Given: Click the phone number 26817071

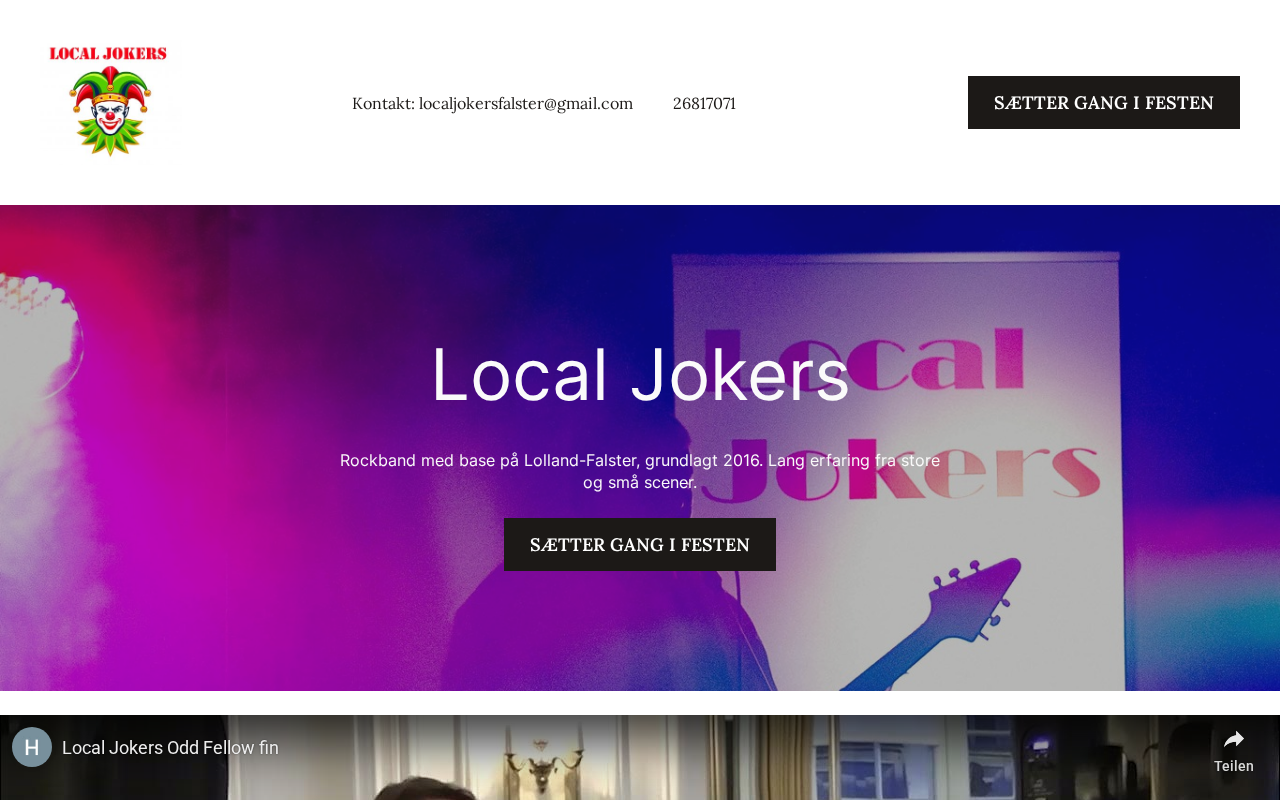Looking at the screenshot, I should (x=704, y=103).
